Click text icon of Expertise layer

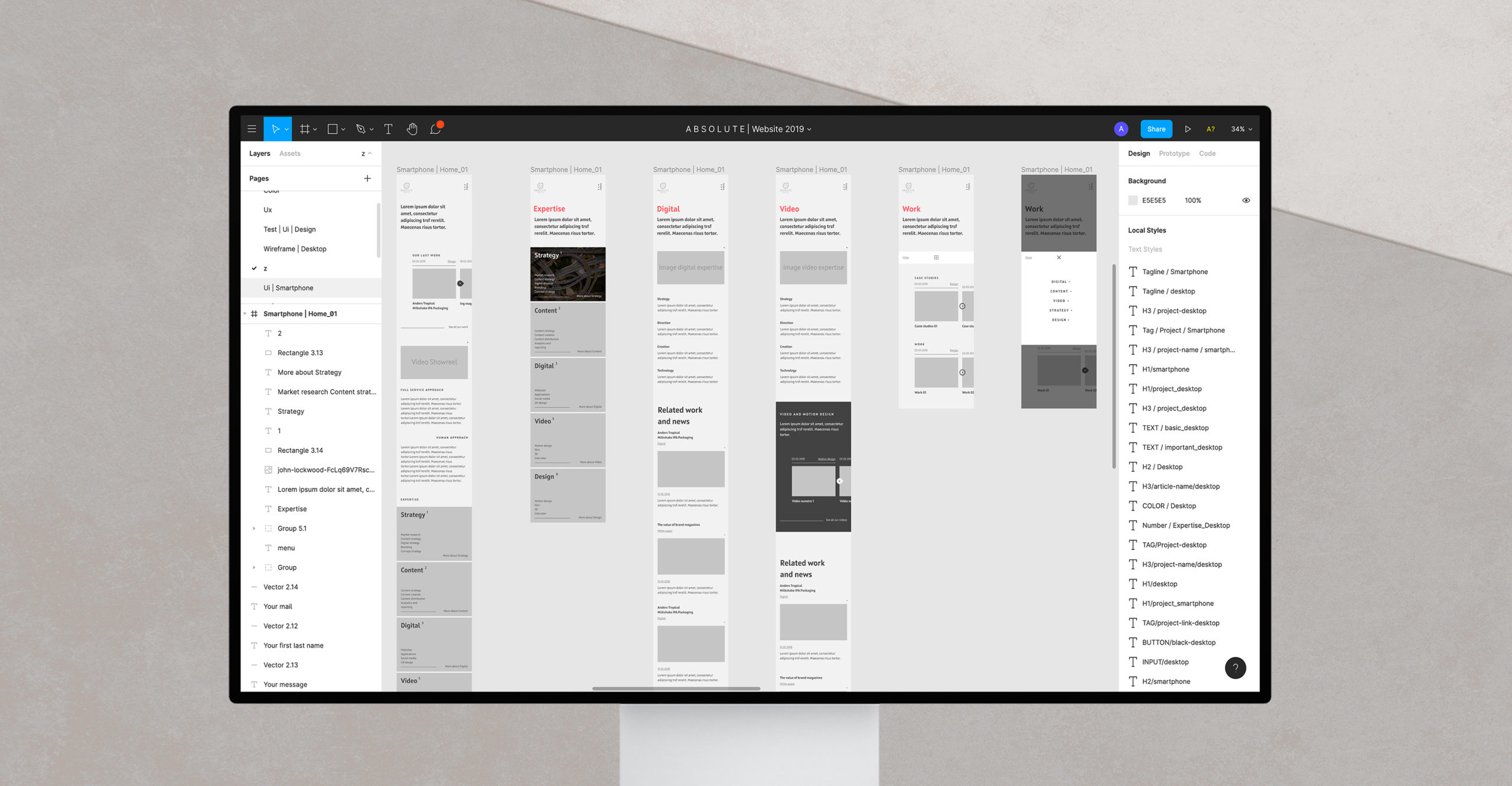(x=268, y=508)
